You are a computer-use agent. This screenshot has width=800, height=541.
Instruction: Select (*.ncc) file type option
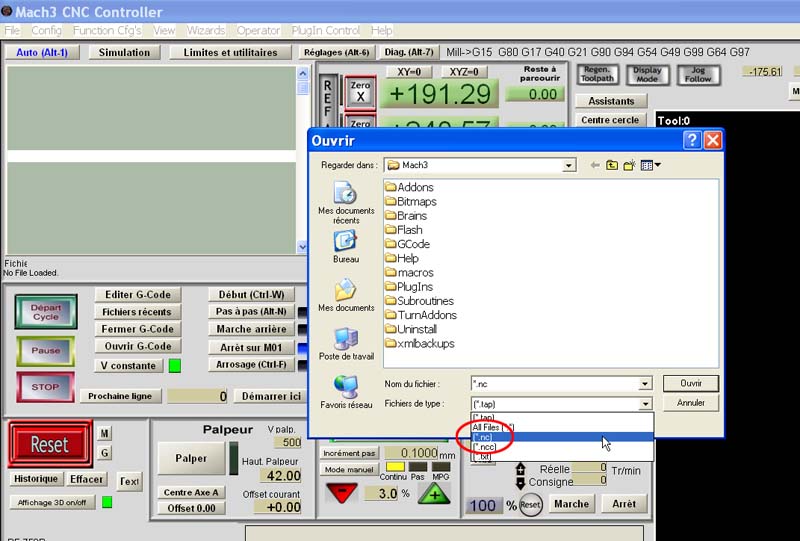[x=562, y=447]
